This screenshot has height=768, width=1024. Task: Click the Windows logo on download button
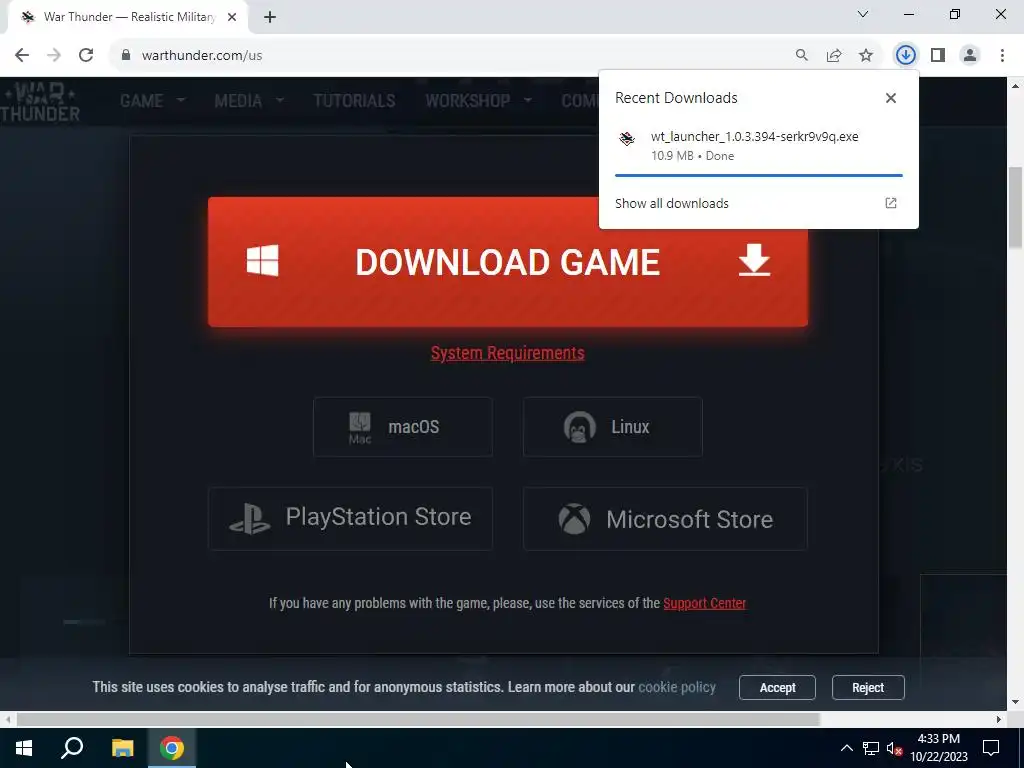[x=263, y=261]
